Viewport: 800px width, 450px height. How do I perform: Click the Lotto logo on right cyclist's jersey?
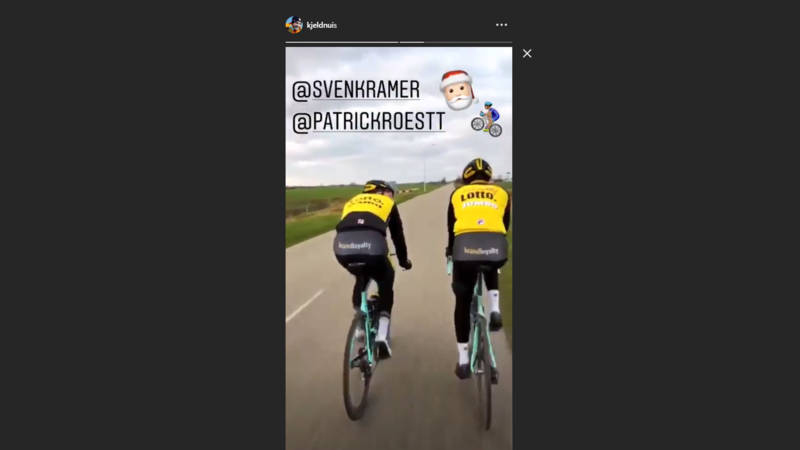(478, 195)
